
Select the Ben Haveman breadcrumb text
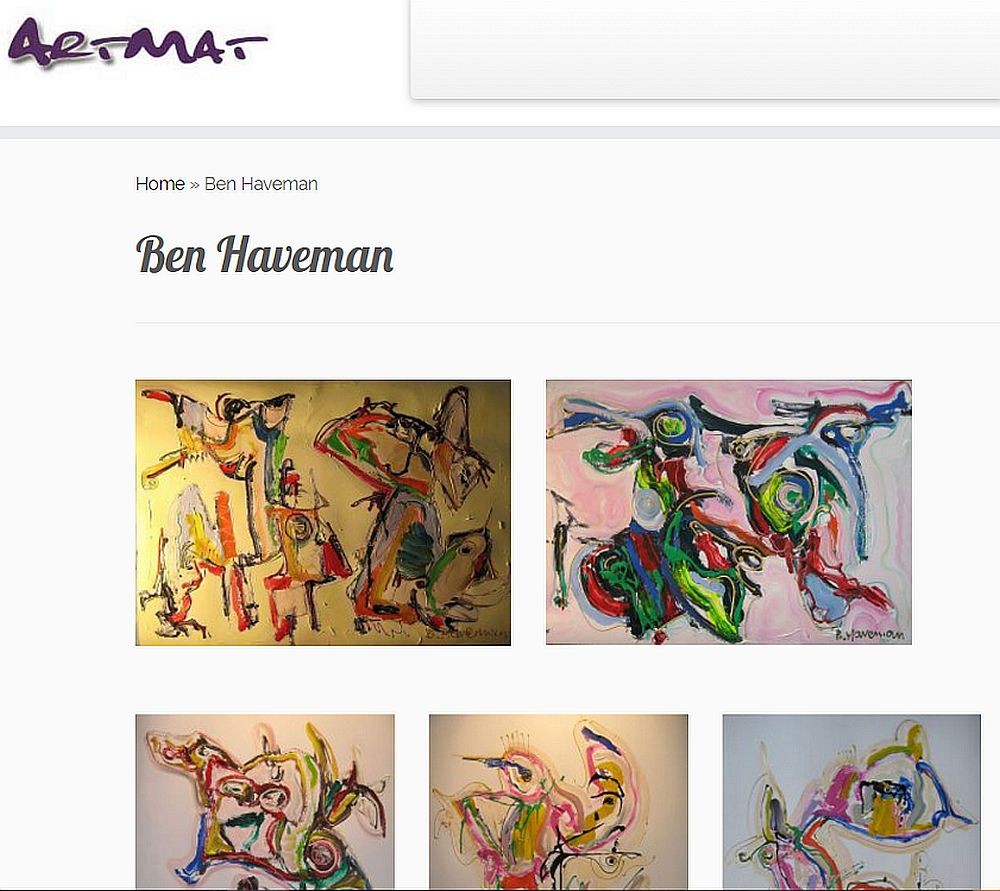click(261, 184)
